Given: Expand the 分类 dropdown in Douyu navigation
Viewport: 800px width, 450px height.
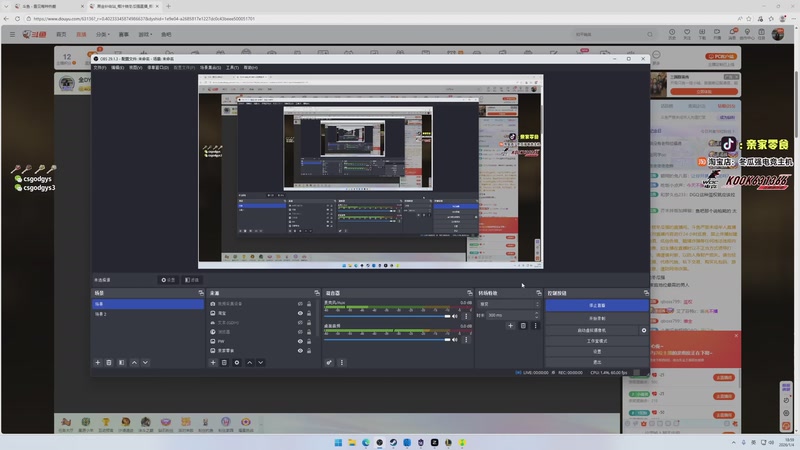Looking at the screenshot, I should 103,34.
